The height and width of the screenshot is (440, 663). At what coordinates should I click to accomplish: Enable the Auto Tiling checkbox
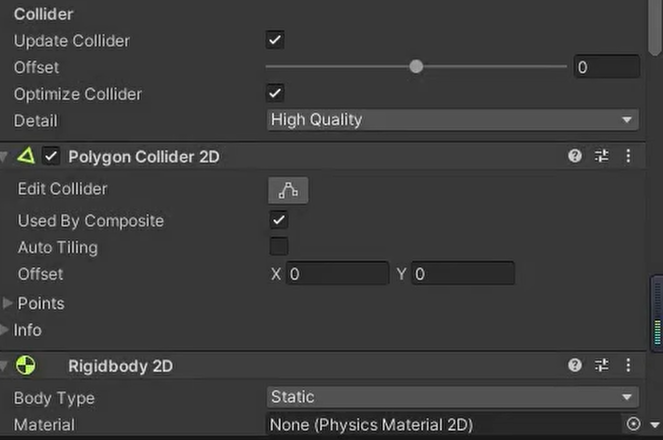pos(279,247)
